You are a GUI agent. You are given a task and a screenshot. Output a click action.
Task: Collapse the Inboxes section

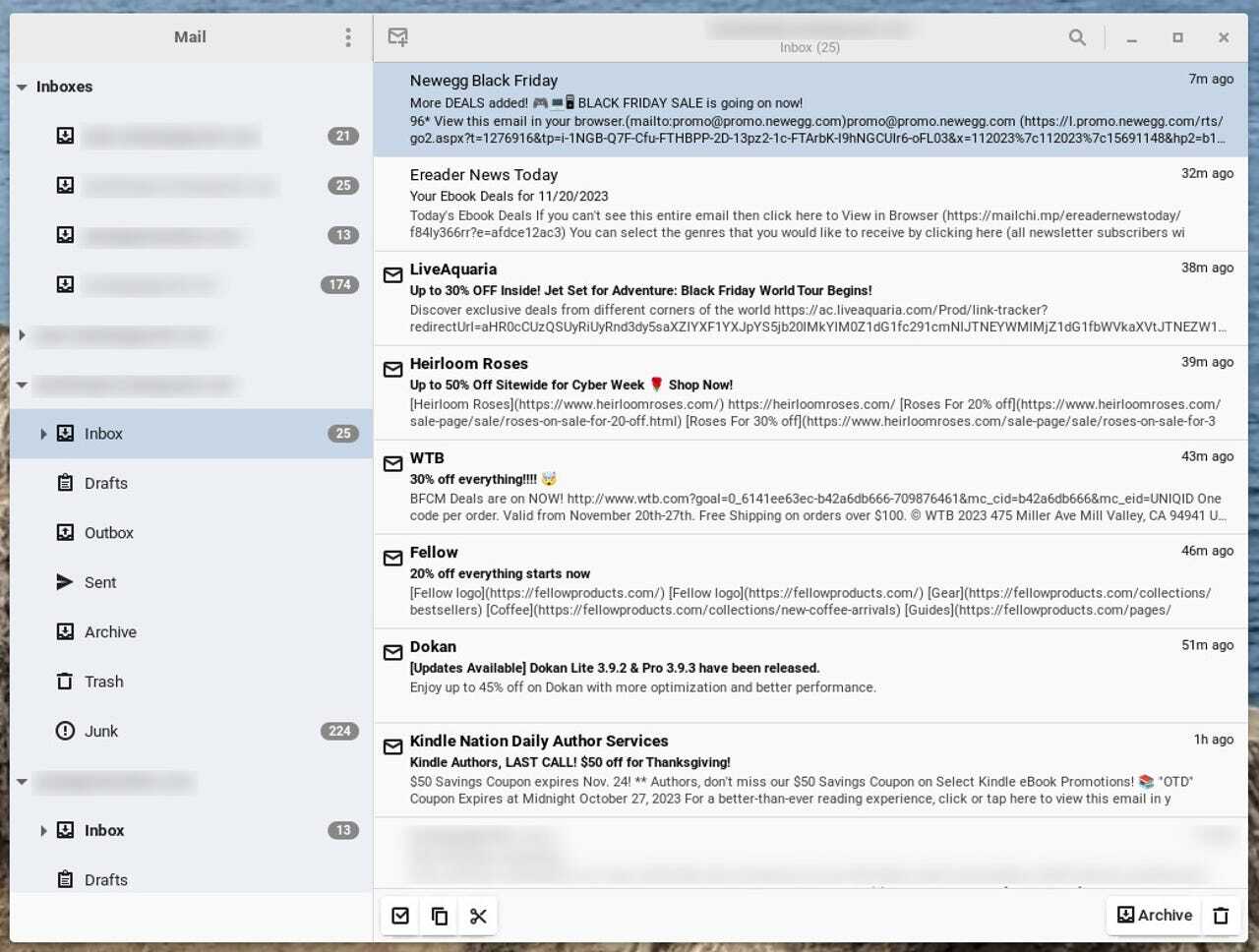(22, 87)
